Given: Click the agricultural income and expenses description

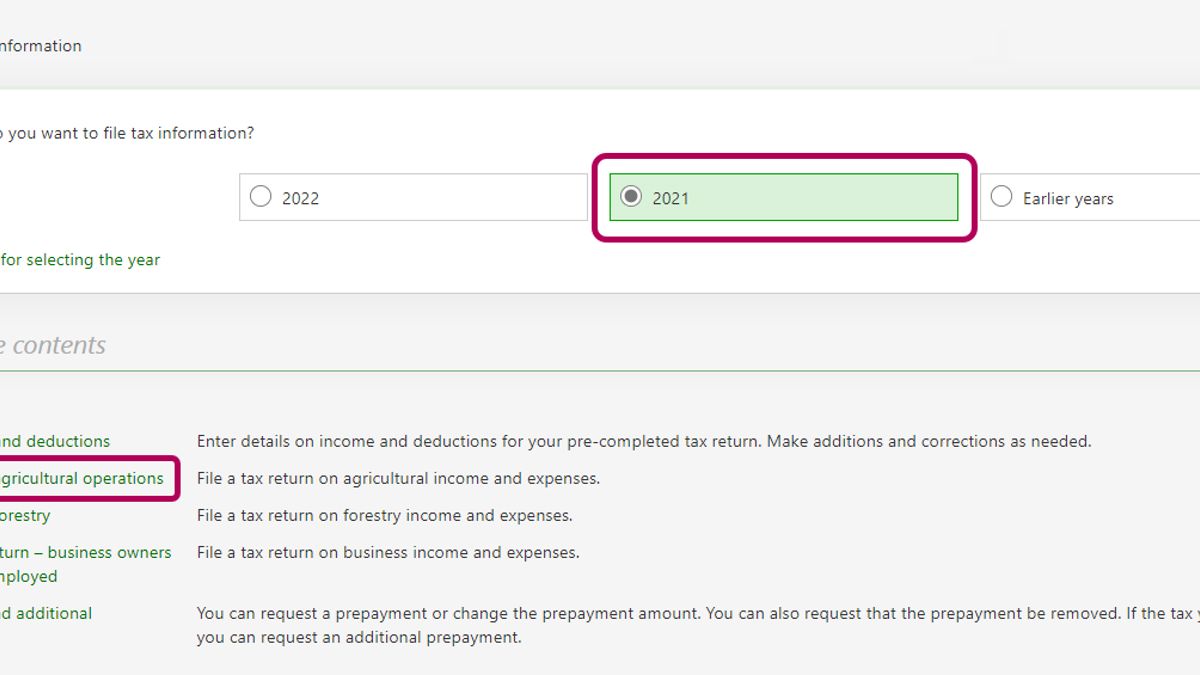Looking at the screenshot, I should click(398, 478).
